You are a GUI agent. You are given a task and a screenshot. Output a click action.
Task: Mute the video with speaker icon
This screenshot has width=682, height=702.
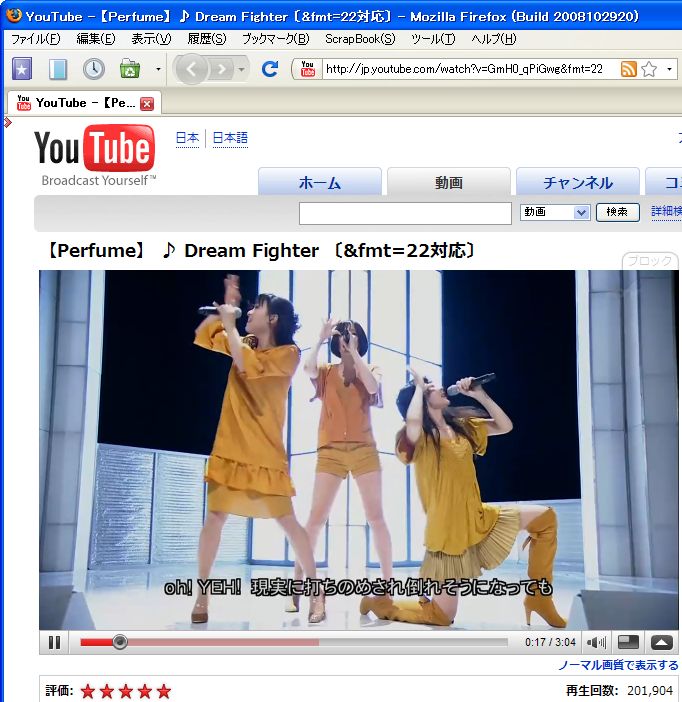[596, 643]
